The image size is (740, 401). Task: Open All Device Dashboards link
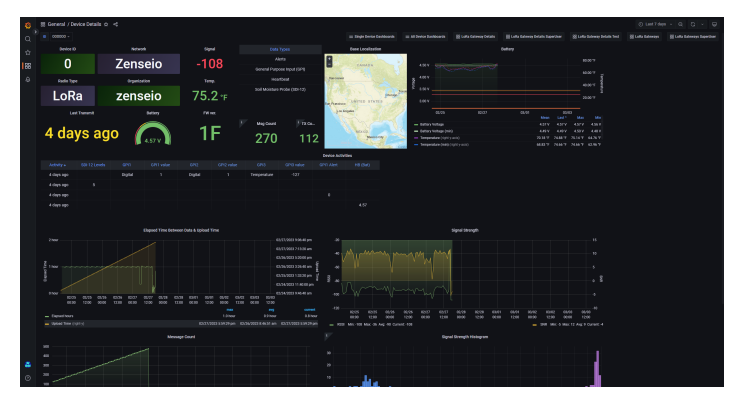pyautogui.click(x=426, y=36)
